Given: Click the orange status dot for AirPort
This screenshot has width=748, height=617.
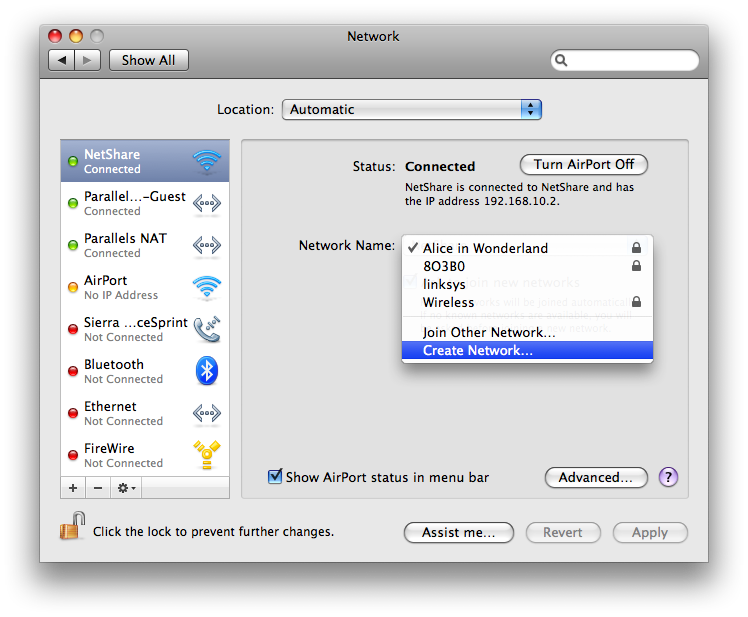Looking at the screenshot, I should 73,287.
